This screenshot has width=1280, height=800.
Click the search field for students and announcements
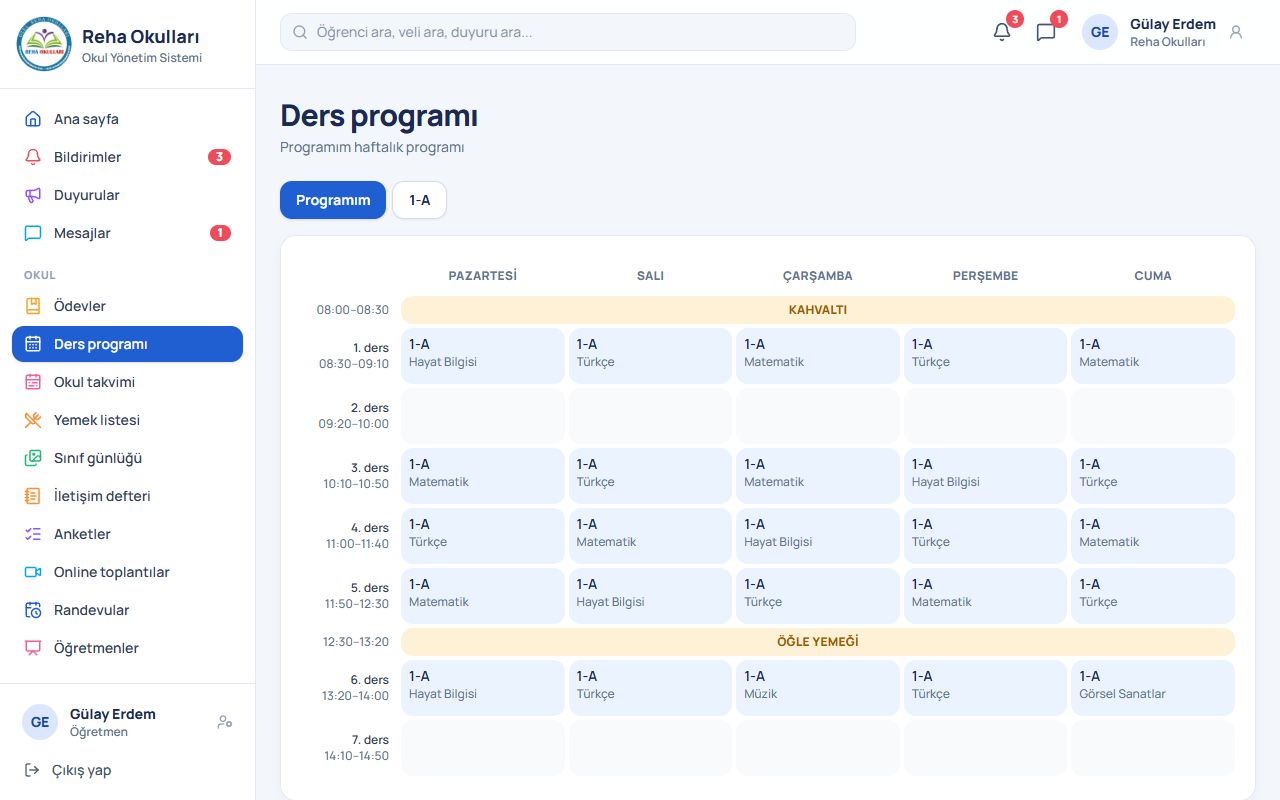click(568, 32)
